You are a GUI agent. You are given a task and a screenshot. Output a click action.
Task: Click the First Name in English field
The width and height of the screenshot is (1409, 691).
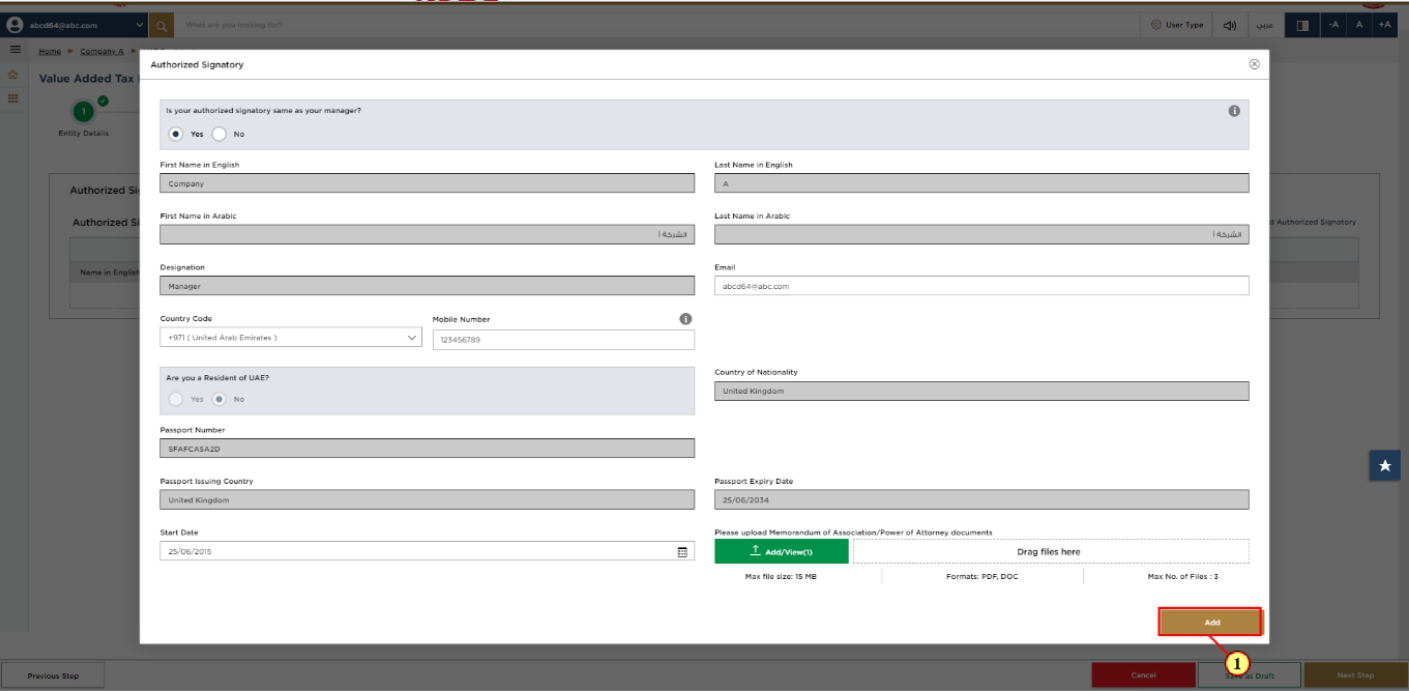[x=427, y=183]
